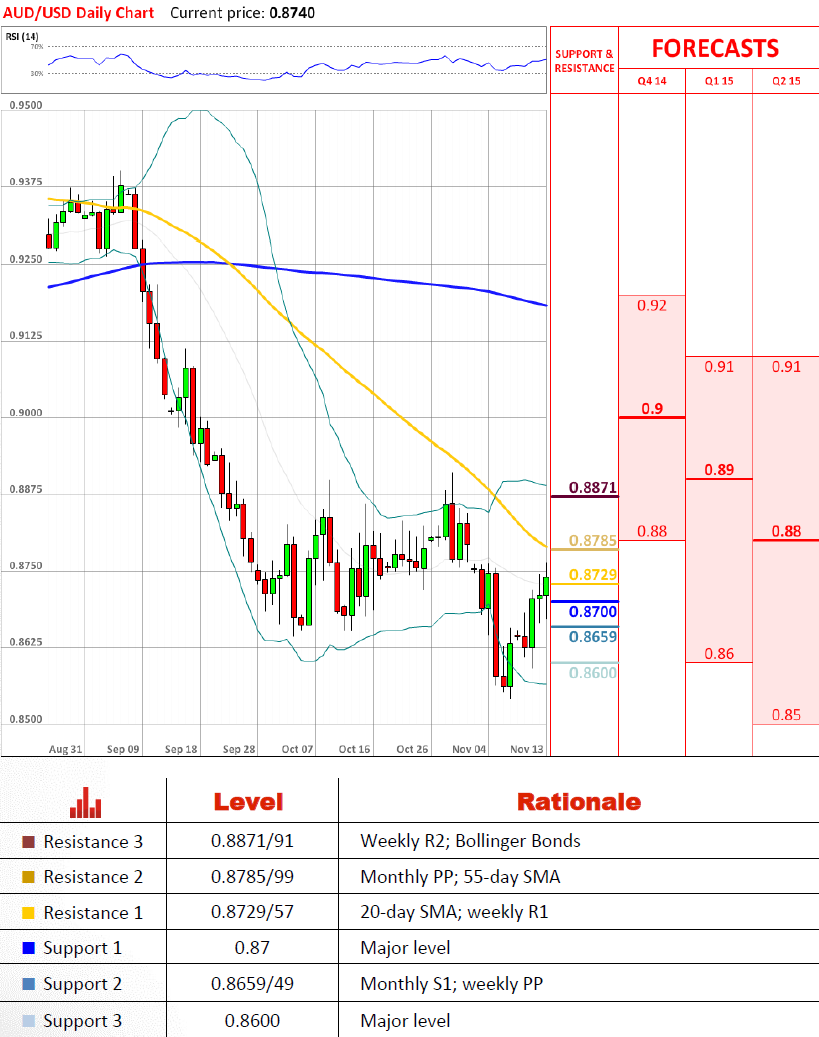Click the Support 3 light-blue color square
Image resolution: width=819 pixels, height=1037 pixels.
point(28,1020)
